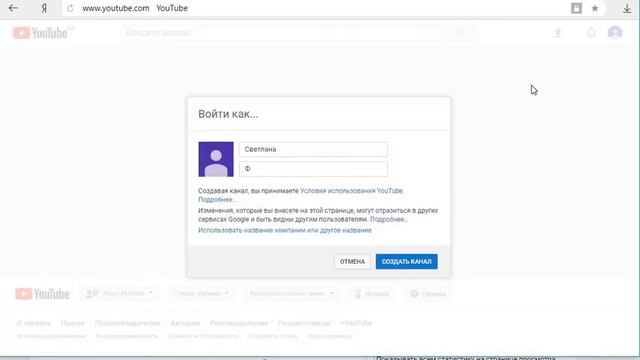Open История with hourglass icon in footer

click(x=372, y=294)
